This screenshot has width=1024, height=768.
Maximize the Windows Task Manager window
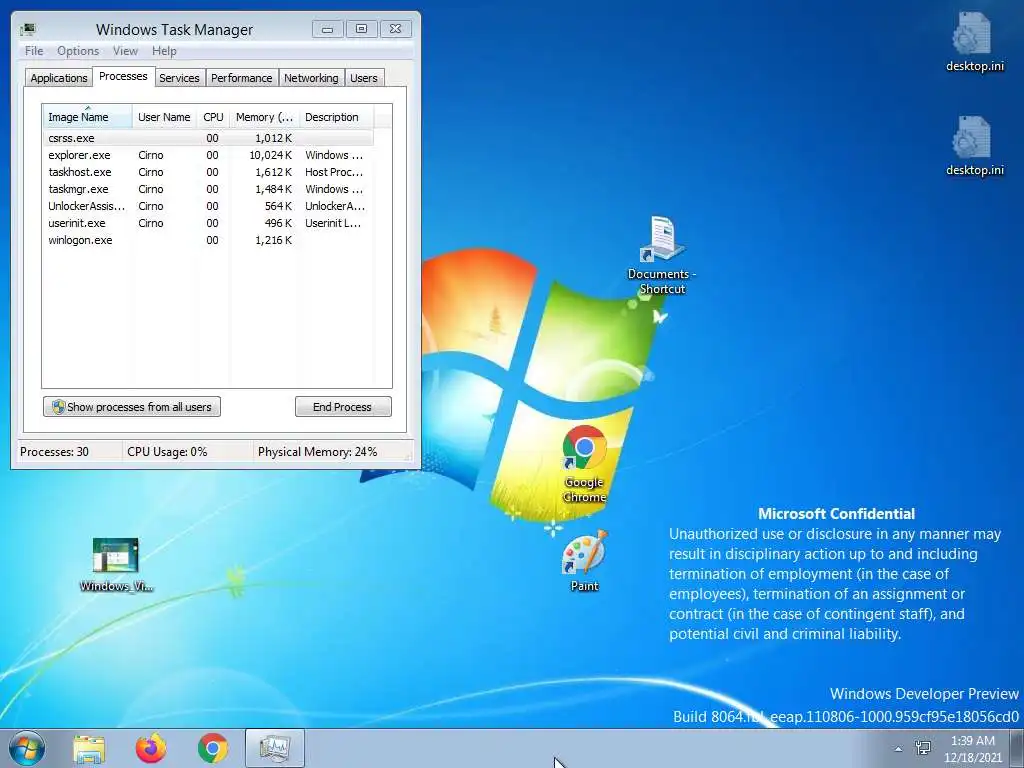(x=361, y=29)
